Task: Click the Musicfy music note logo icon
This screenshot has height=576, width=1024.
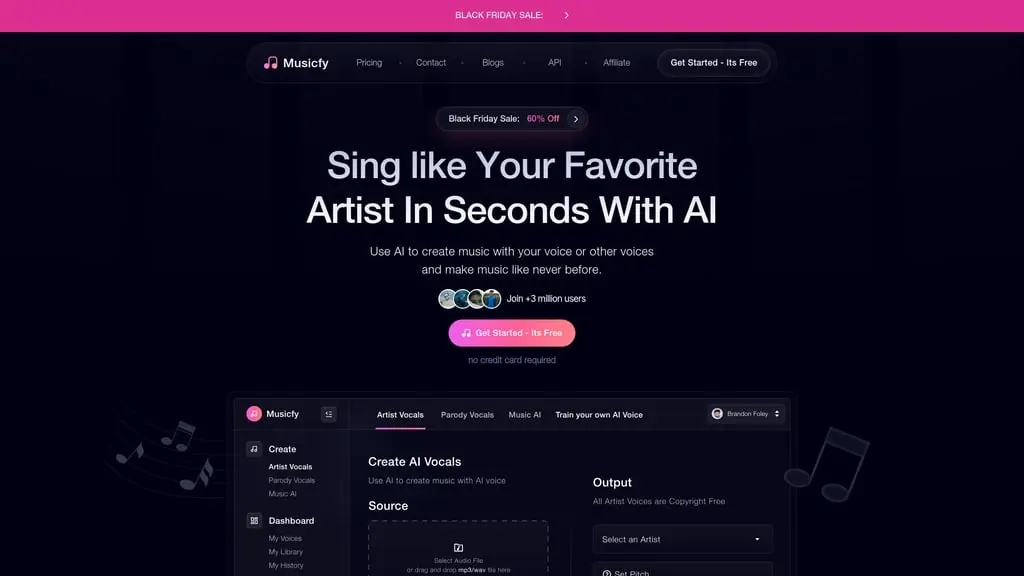Action: tap(270, 63)
